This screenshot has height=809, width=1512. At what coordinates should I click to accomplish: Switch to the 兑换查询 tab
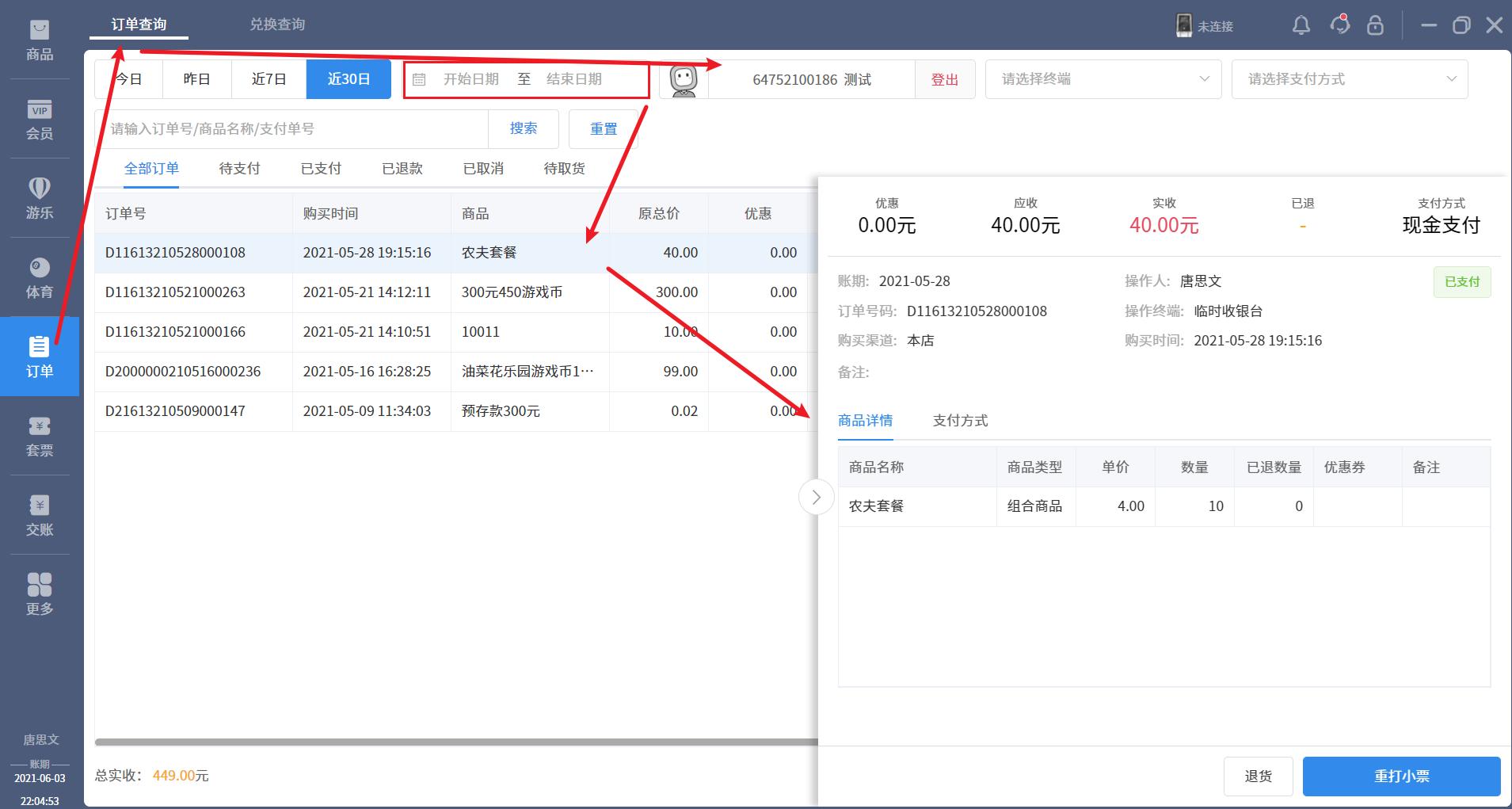277,25
